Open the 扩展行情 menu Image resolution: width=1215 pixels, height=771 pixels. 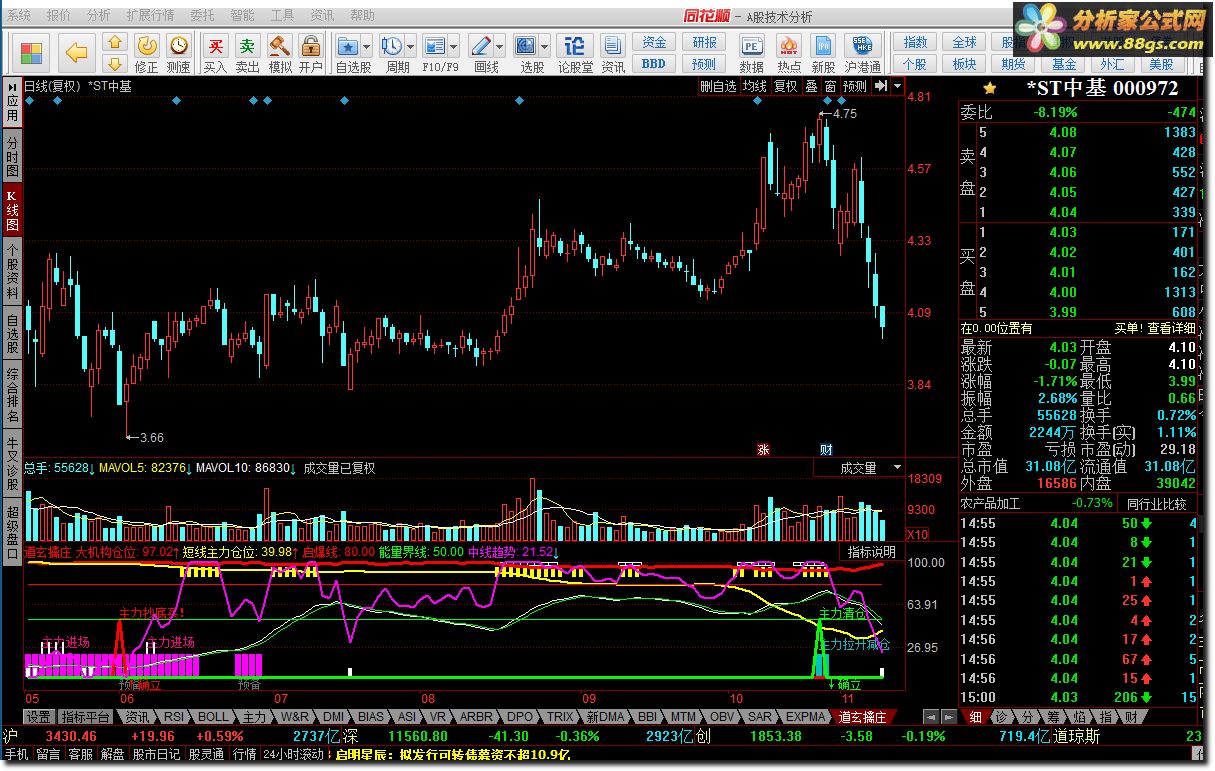click(x=150, y=16)
